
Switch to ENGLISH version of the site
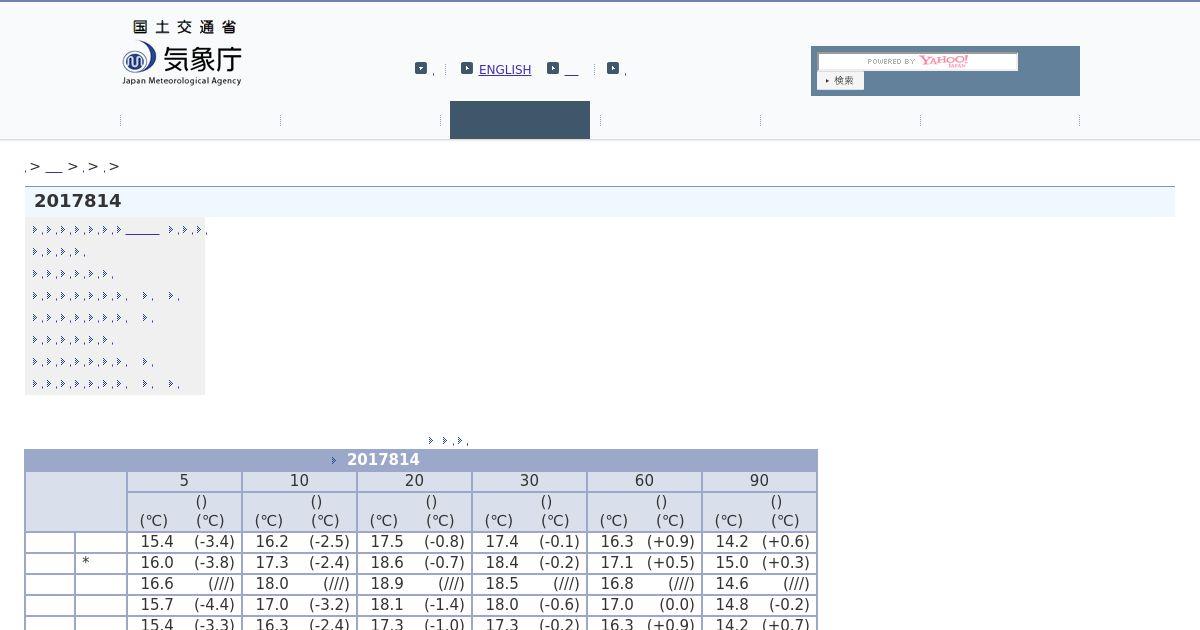[505, 69]
